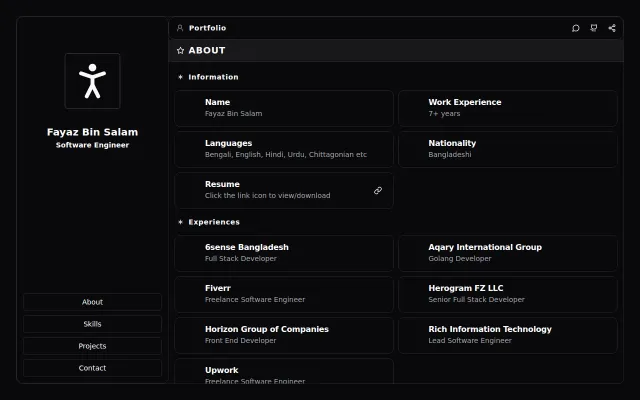
Task: Click the sparkle icon beside Experiences
Action: (x=180, y=222)
